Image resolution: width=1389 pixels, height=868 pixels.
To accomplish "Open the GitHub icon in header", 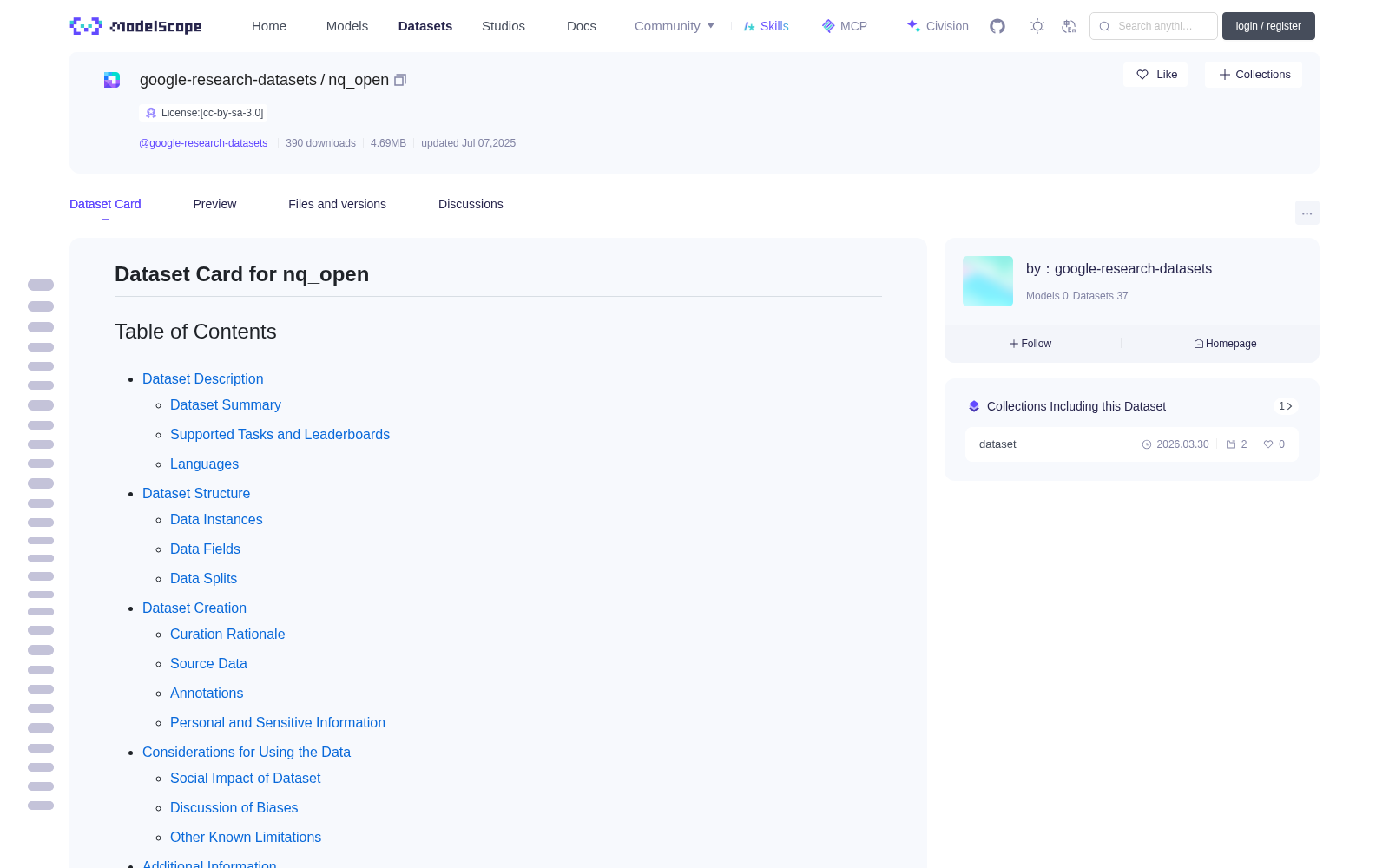I will pos(997,26).
